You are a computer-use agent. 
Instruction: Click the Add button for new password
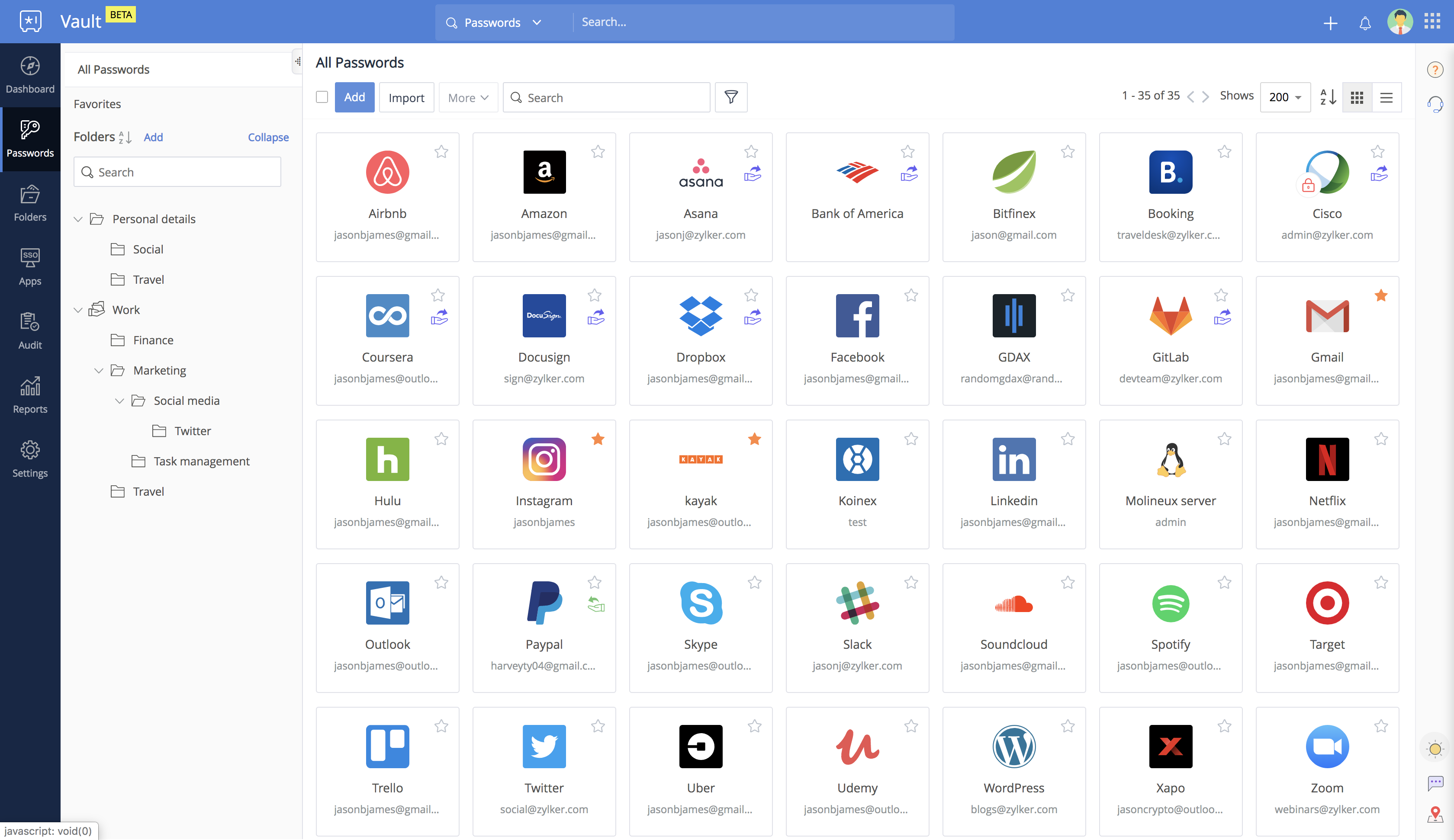(x=355, y=97)
